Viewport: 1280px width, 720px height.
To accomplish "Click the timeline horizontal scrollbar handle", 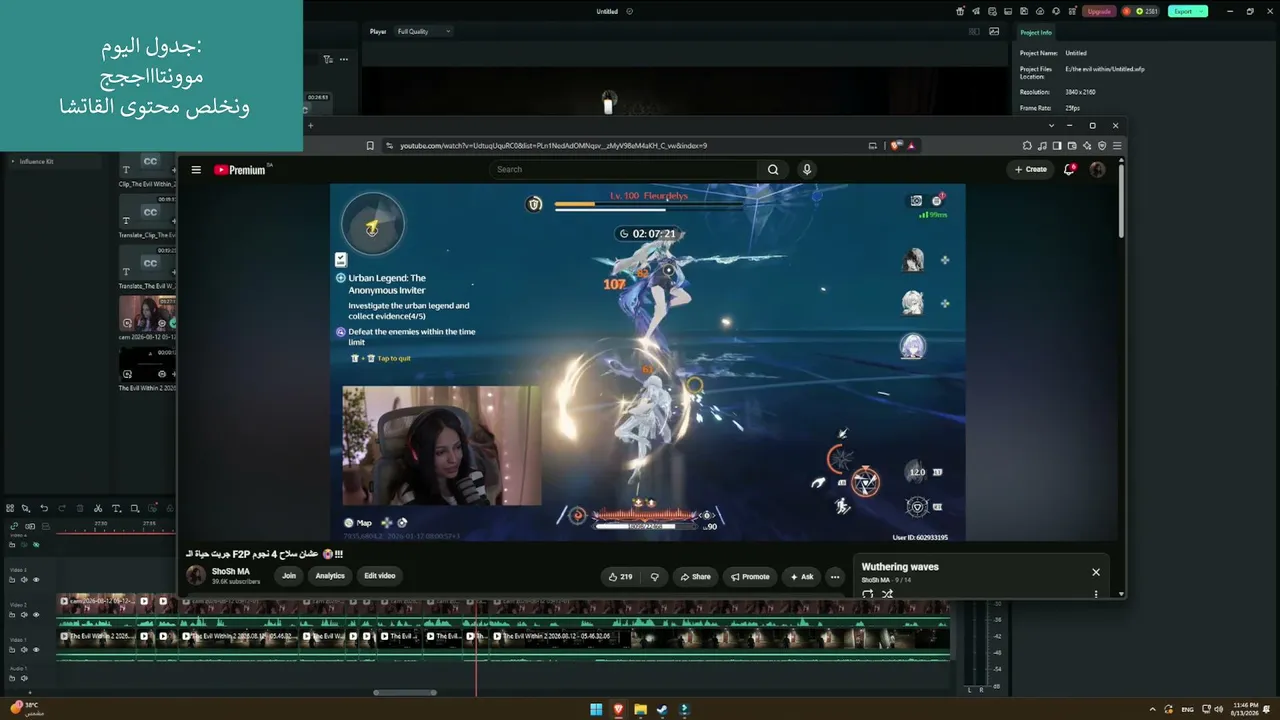I will coord(405,692).
